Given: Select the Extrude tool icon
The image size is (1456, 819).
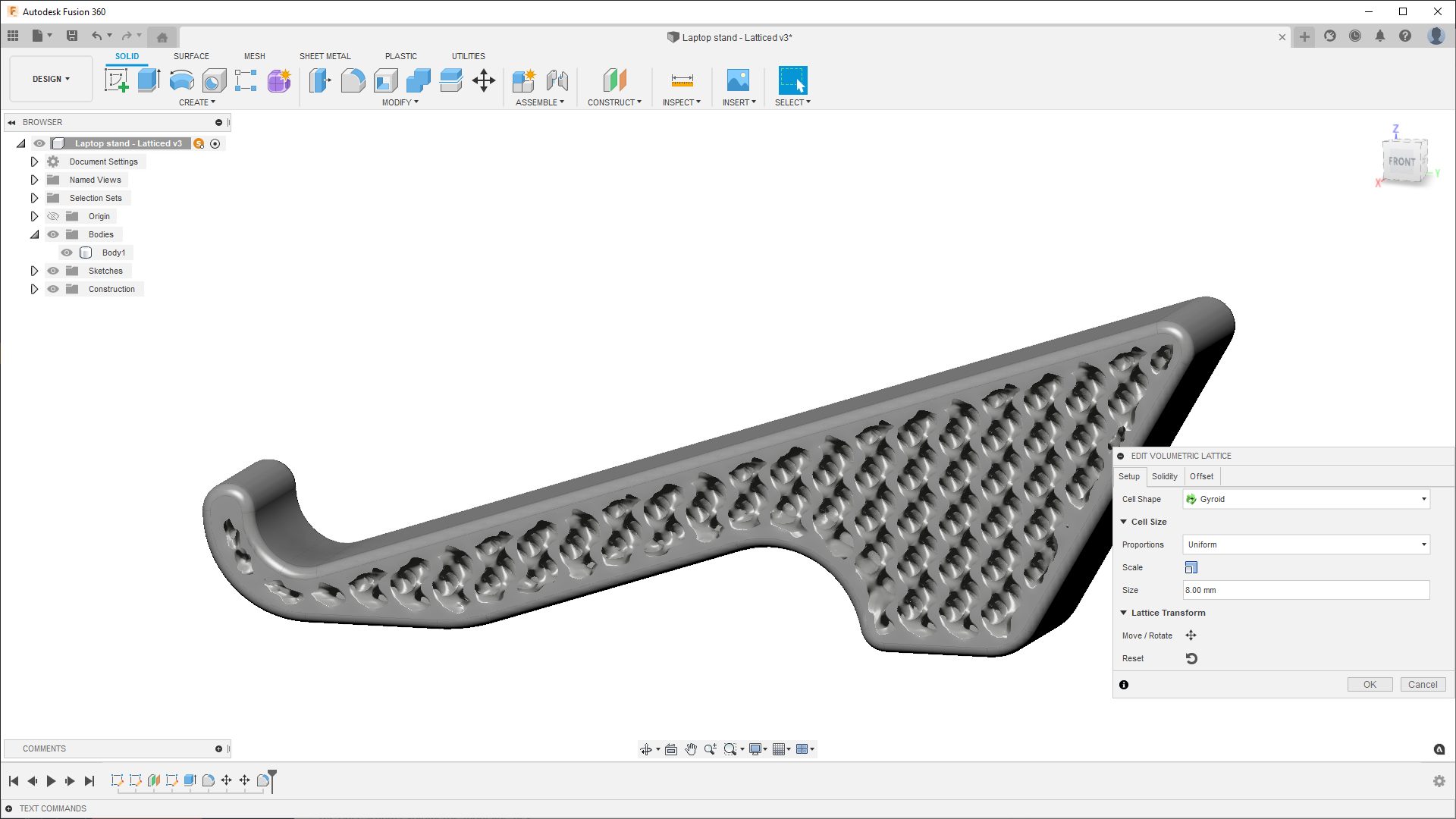Looking at the screenshot, I should (149, 80).
